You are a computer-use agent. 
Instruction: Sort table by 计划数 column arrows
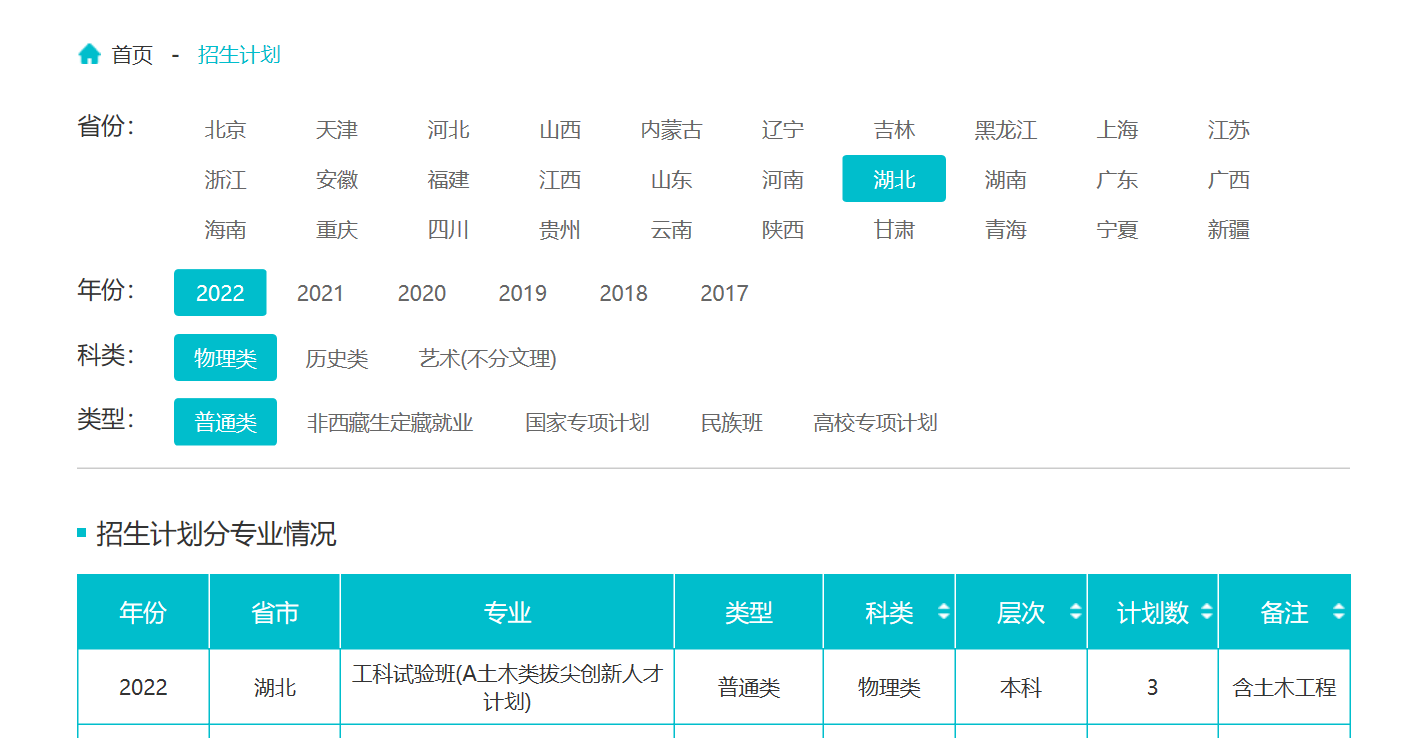pyautogui.click(x=1207, y=612)
